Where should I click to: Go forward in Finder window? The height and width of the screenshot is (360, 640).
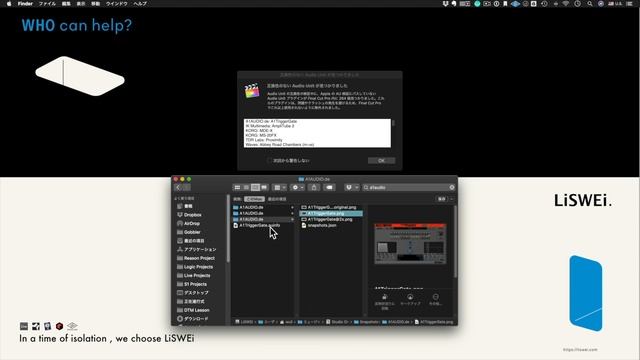[x=187, y=187]
